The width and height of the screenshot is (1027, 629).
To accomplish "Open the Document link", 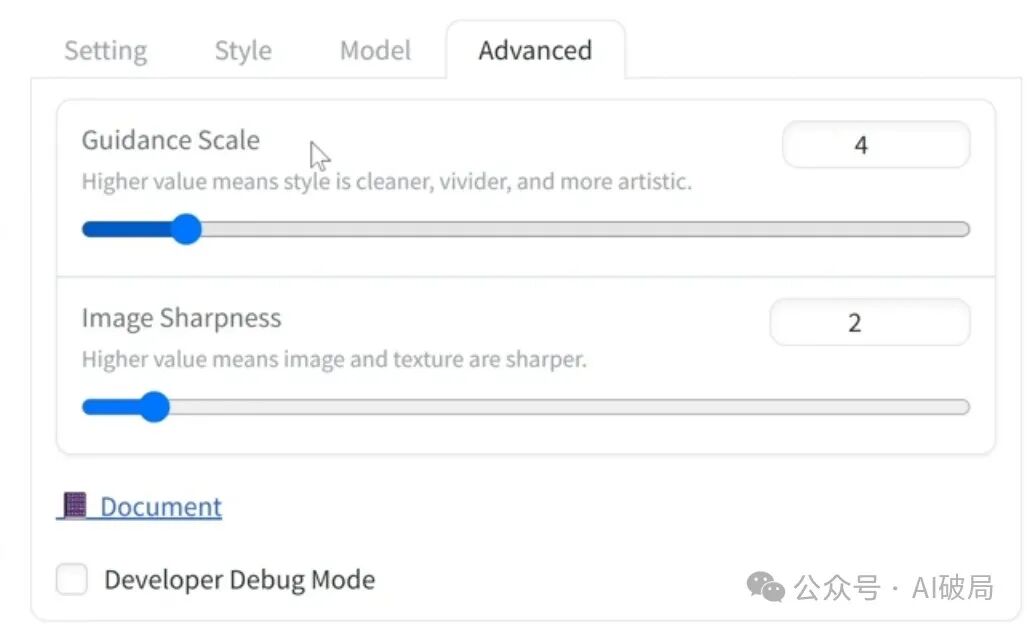I will click(160, 507).
